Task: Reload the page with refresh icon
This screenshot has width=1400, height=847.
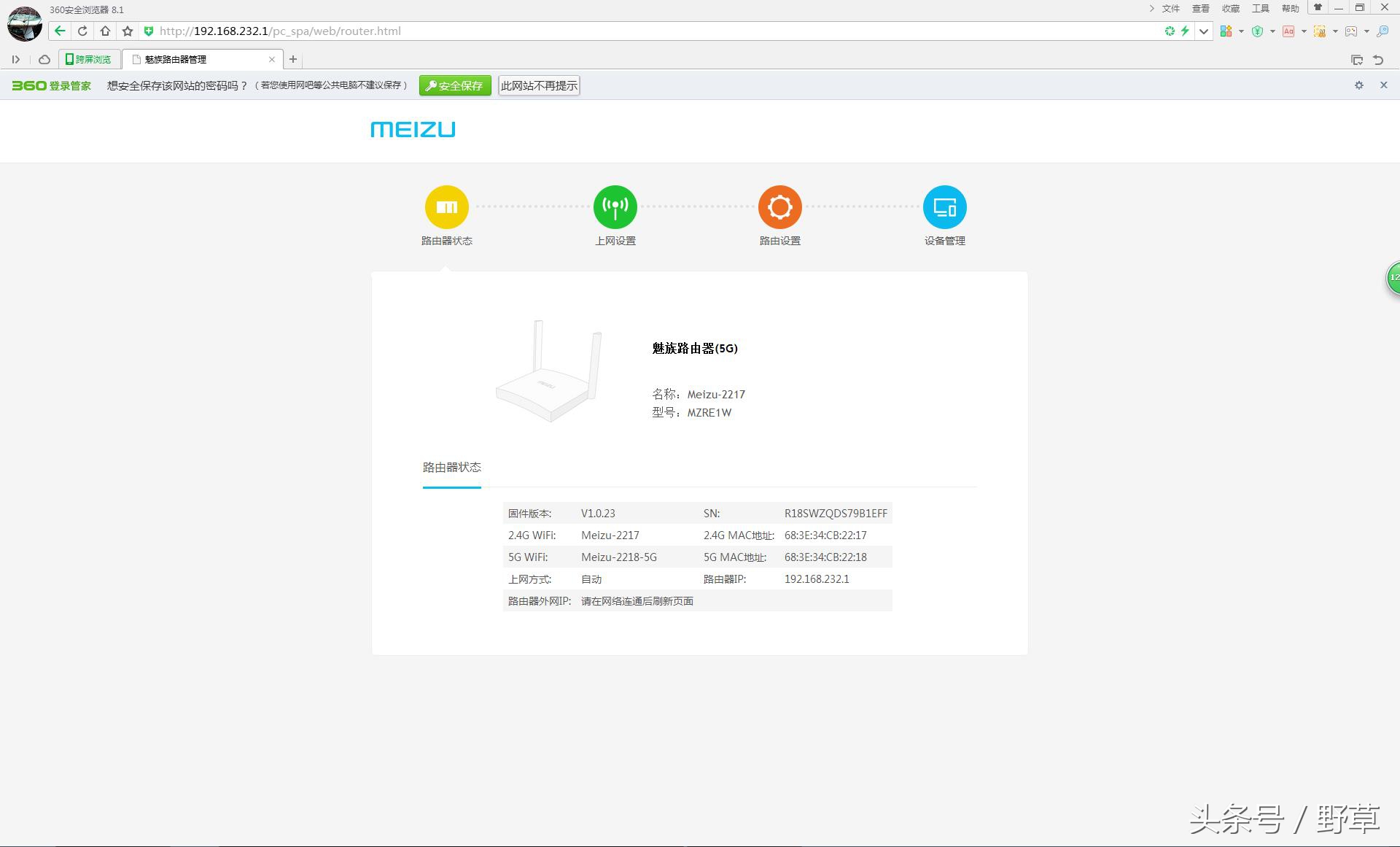Action: [82, 31]
